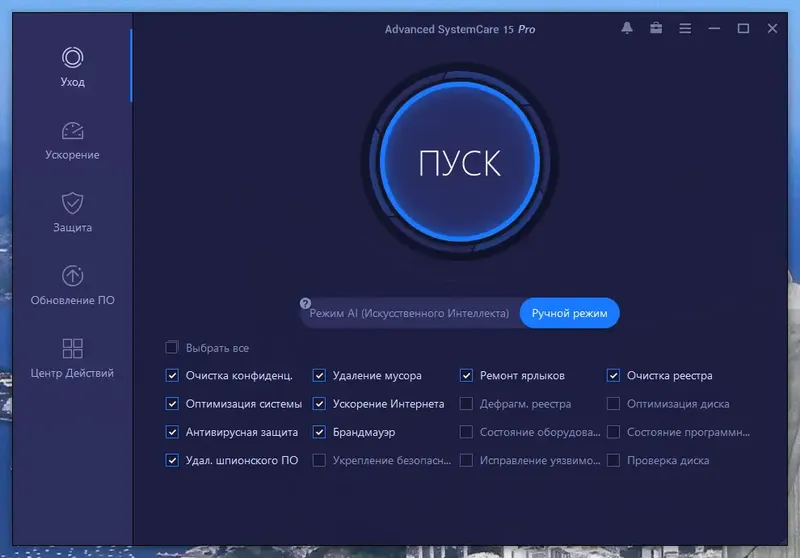This screenshot has width=800, height=558.
Task: Open notifications bell icon
Action: (627, 29)
